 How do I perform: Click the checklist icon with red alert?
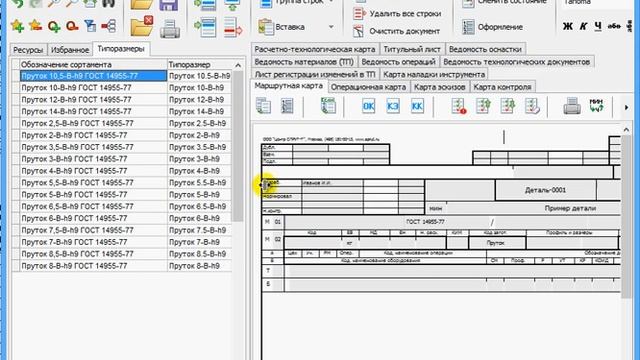point(459,106)
